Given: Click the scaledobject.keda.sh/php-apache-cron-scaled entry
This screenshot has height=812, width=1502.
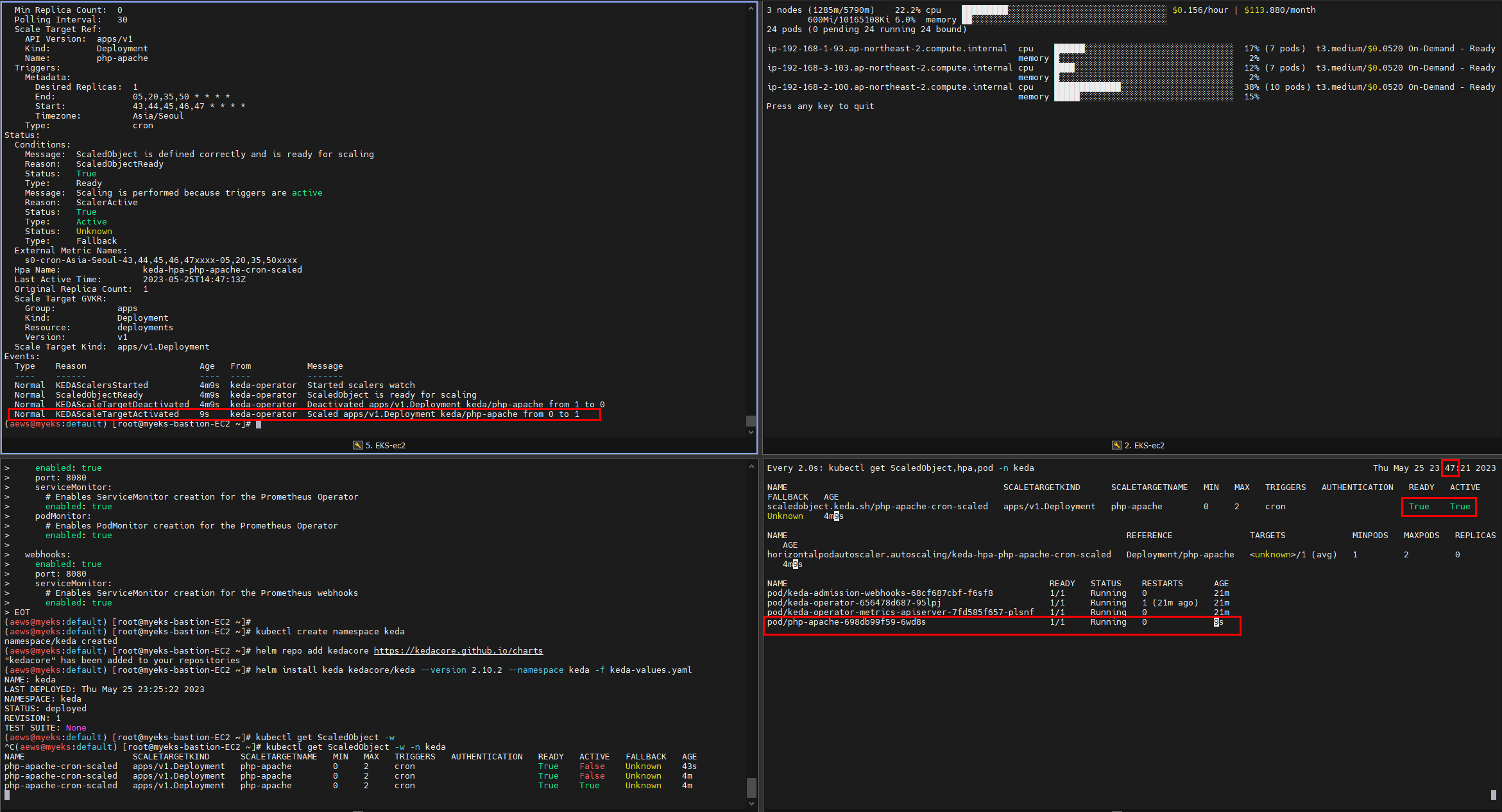Looking at the screenshot, I should 877,507.
